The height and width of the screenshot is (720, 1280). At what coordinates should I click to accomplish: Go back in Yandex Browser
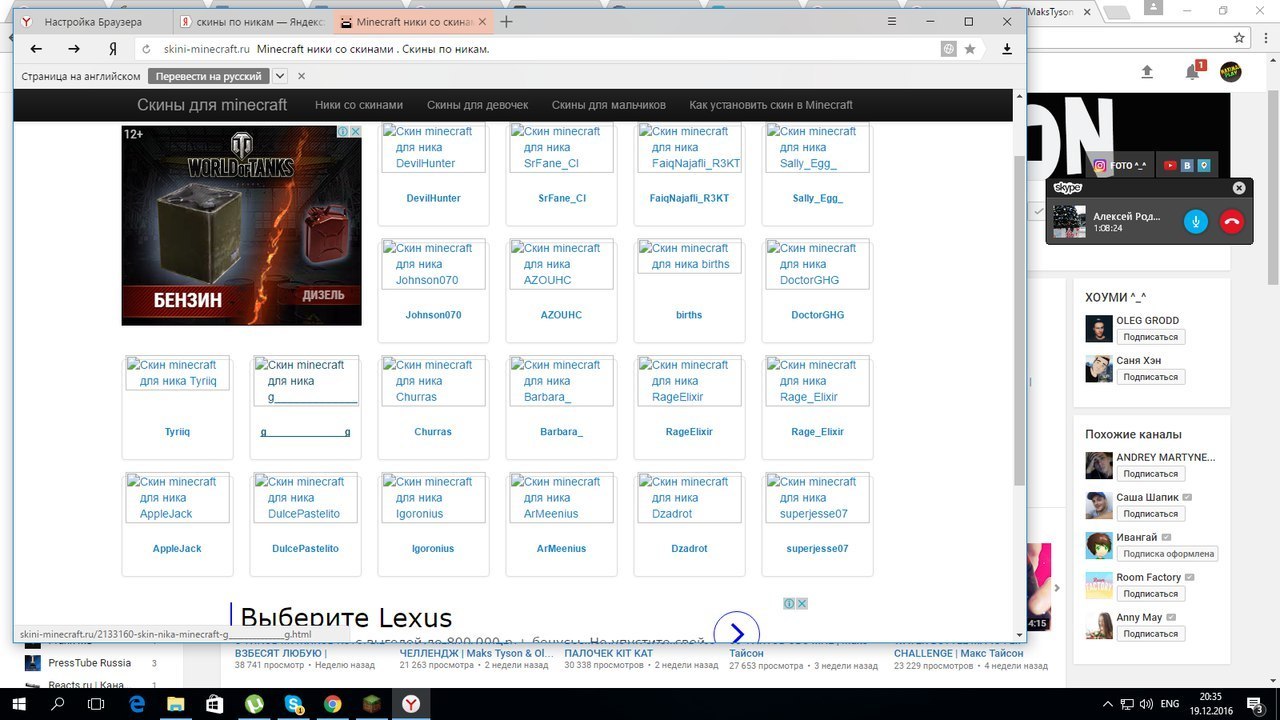coord(36,49)
